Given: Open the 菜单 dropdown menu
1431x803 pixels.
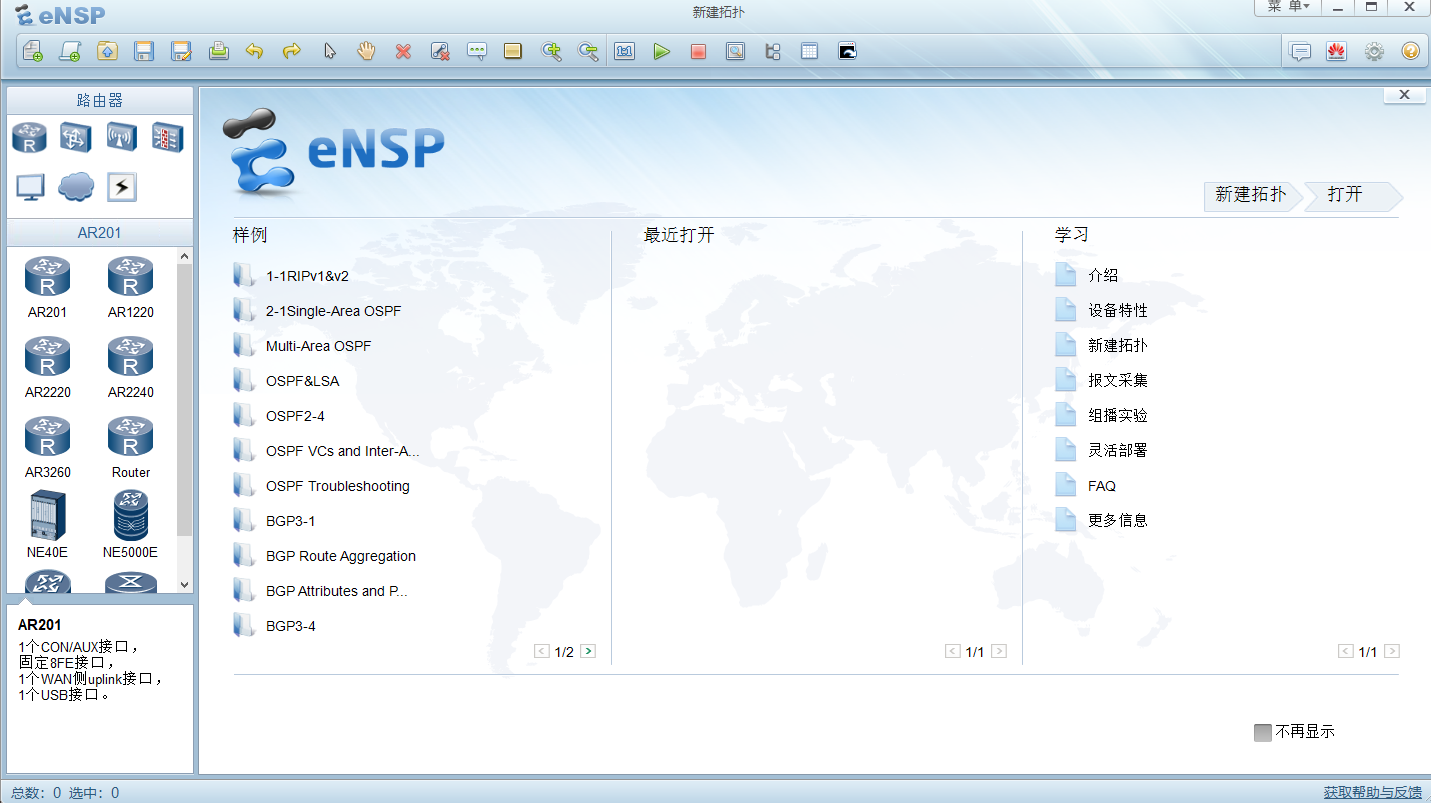Looking at the screenshot, I should point(1288,8).
